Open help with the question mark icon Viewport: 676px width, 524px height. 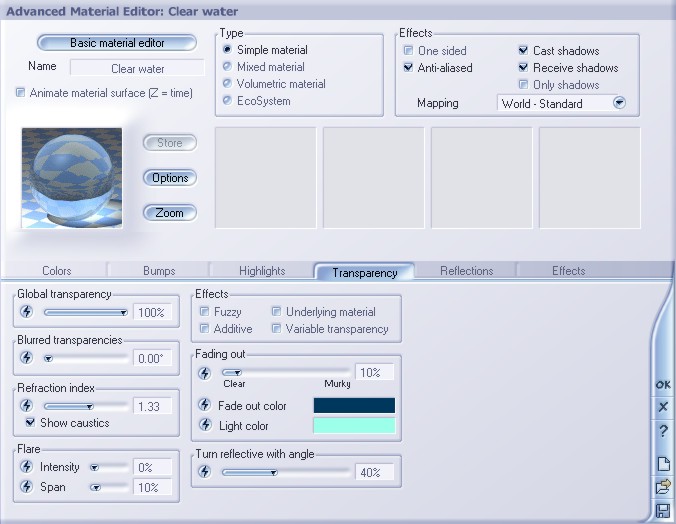point(662,431)
